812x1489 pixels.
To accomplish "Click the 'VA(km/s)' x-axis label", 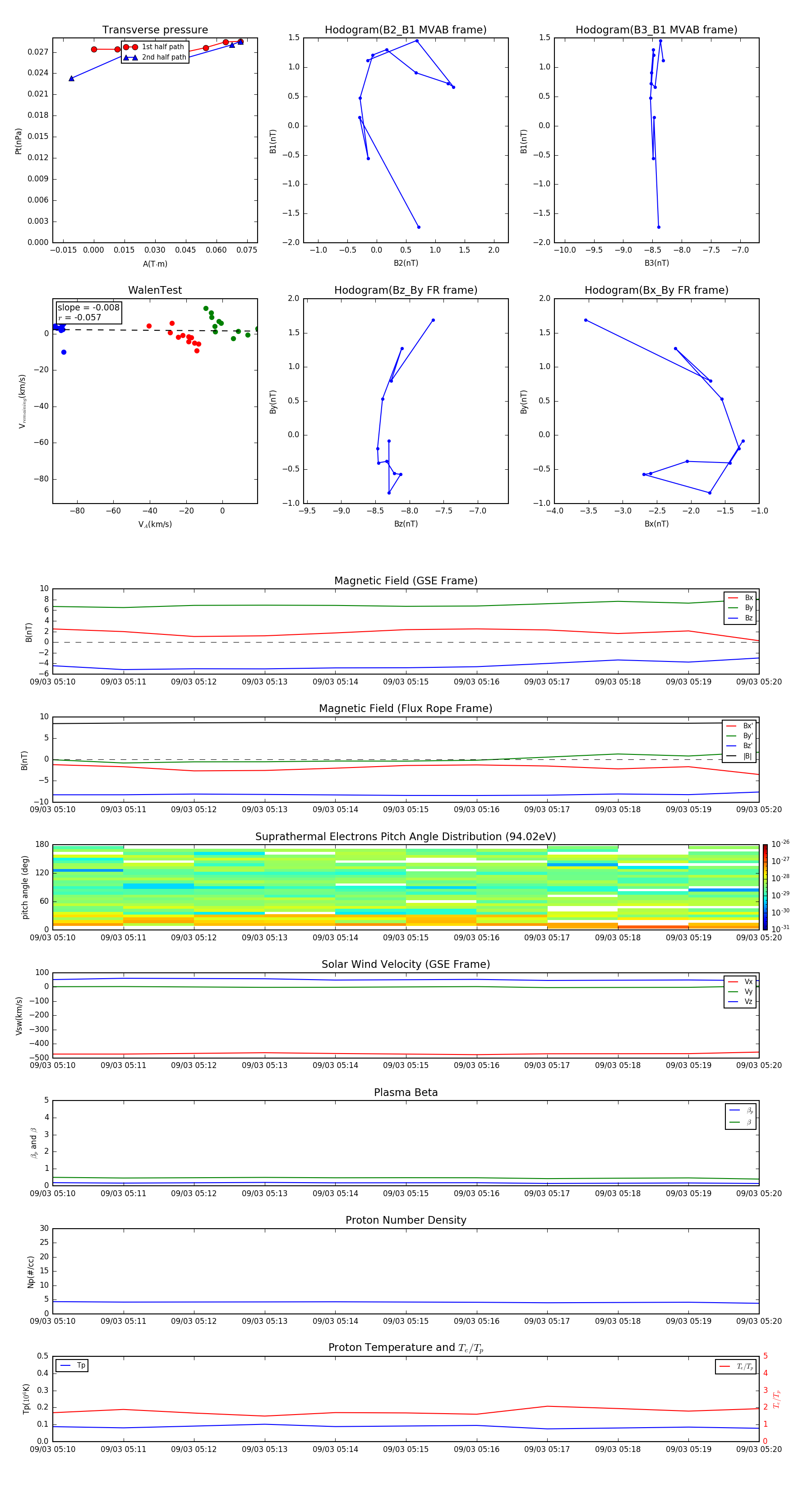I will (x=155, y=524).
